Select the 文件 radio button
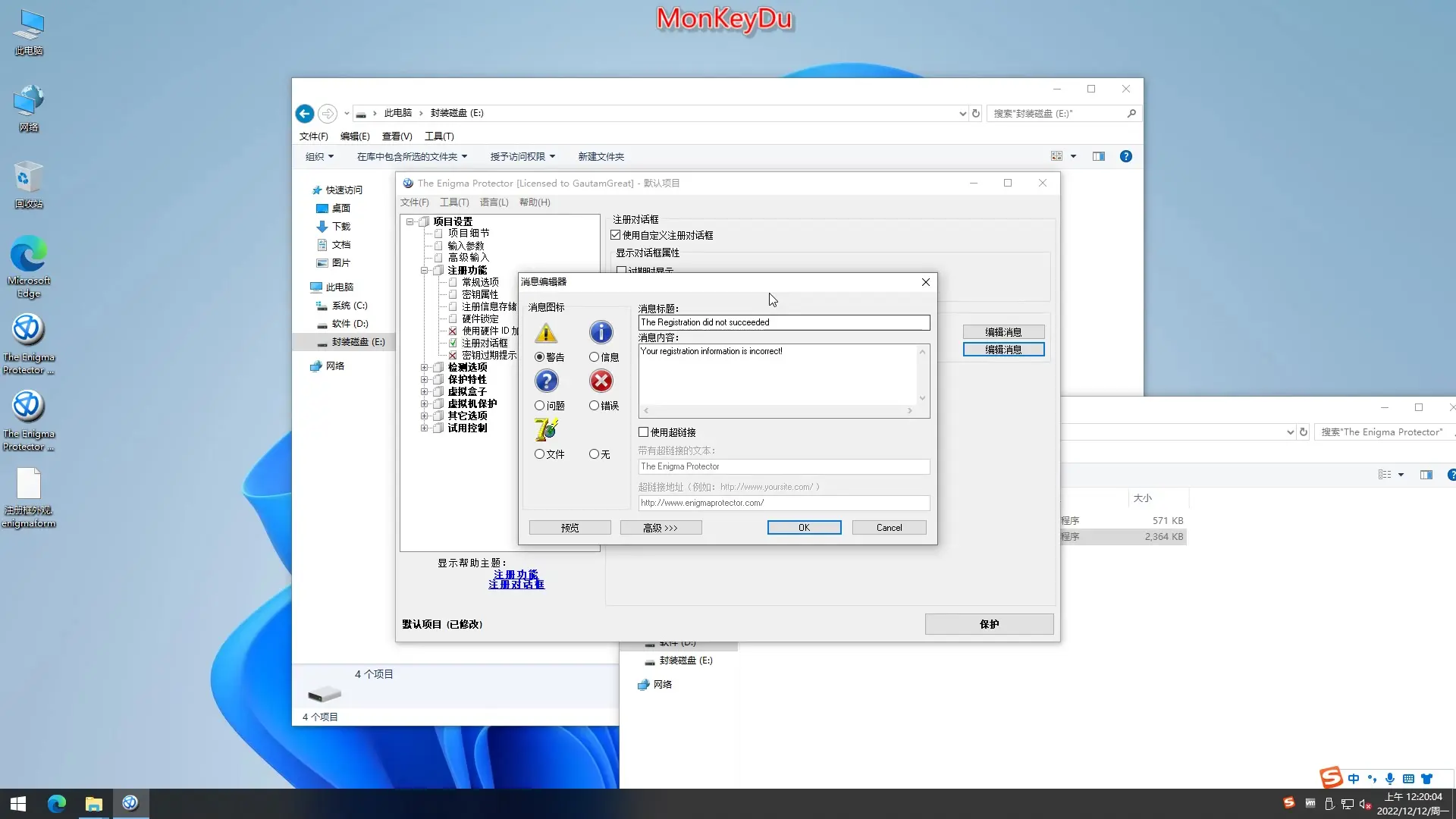The height and width of the screenshot is (819, 1456). click(550, 454)
